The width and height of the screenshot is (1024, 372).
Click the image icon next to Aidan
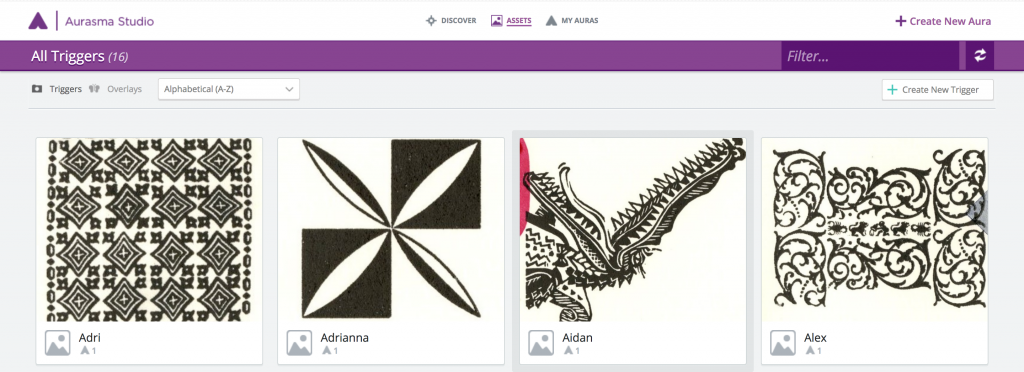click(541, 343)
